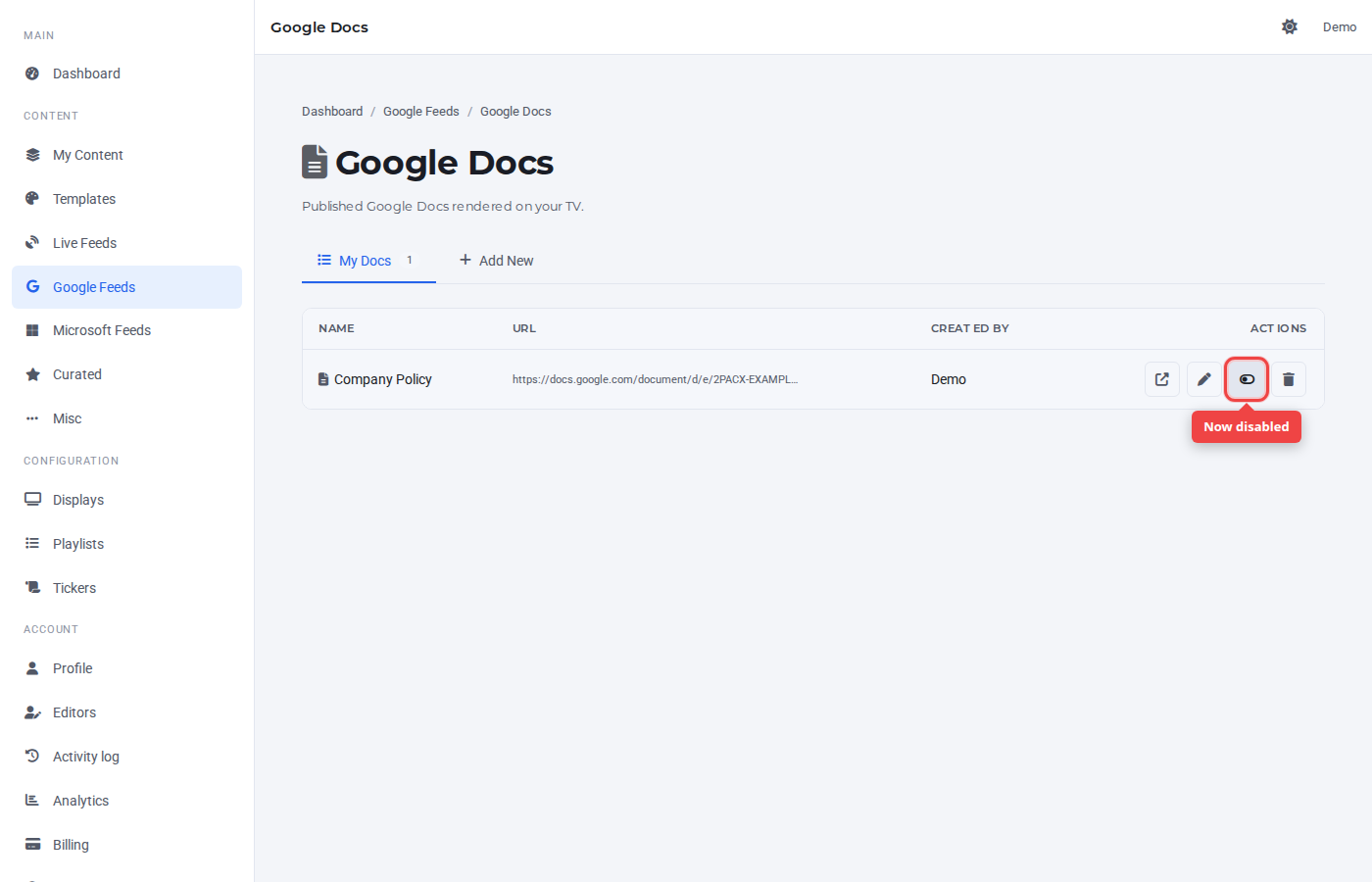
Task: Click the Tickers scroll icon
Action: [x=32, y=588]
